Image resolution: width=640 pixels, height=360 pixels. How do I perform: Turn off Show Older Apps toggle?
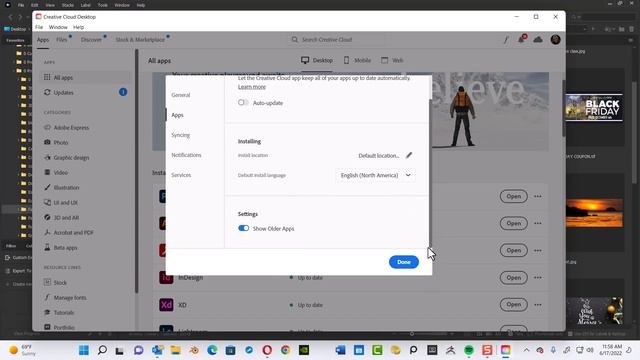[243, 228]
